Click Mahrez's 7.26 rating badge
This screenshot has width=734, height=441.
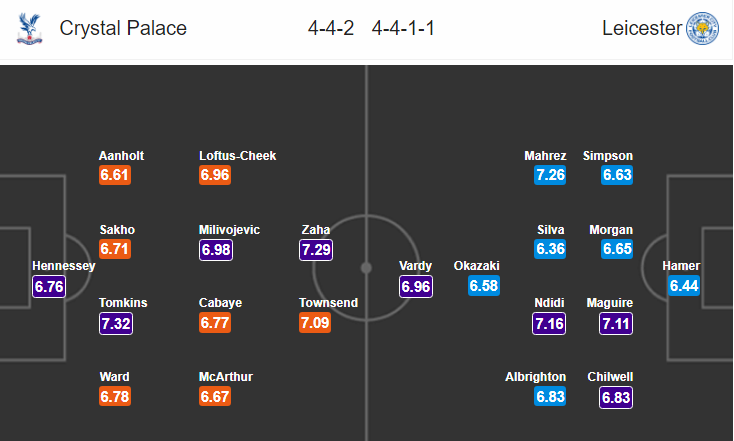coord(550,175)
